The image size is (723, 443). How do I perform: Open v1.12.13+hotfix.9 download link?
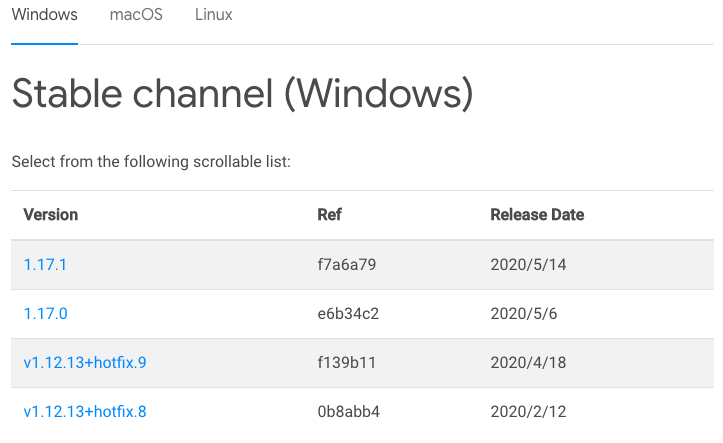coord(85,362)
